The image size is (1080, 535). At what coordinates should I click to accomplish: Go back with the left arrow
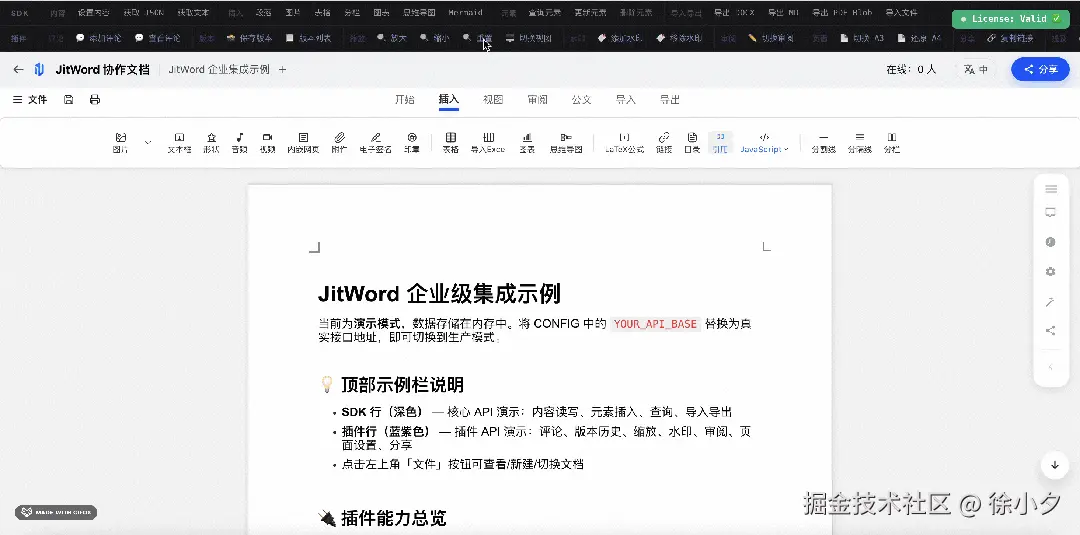point(19,70)
